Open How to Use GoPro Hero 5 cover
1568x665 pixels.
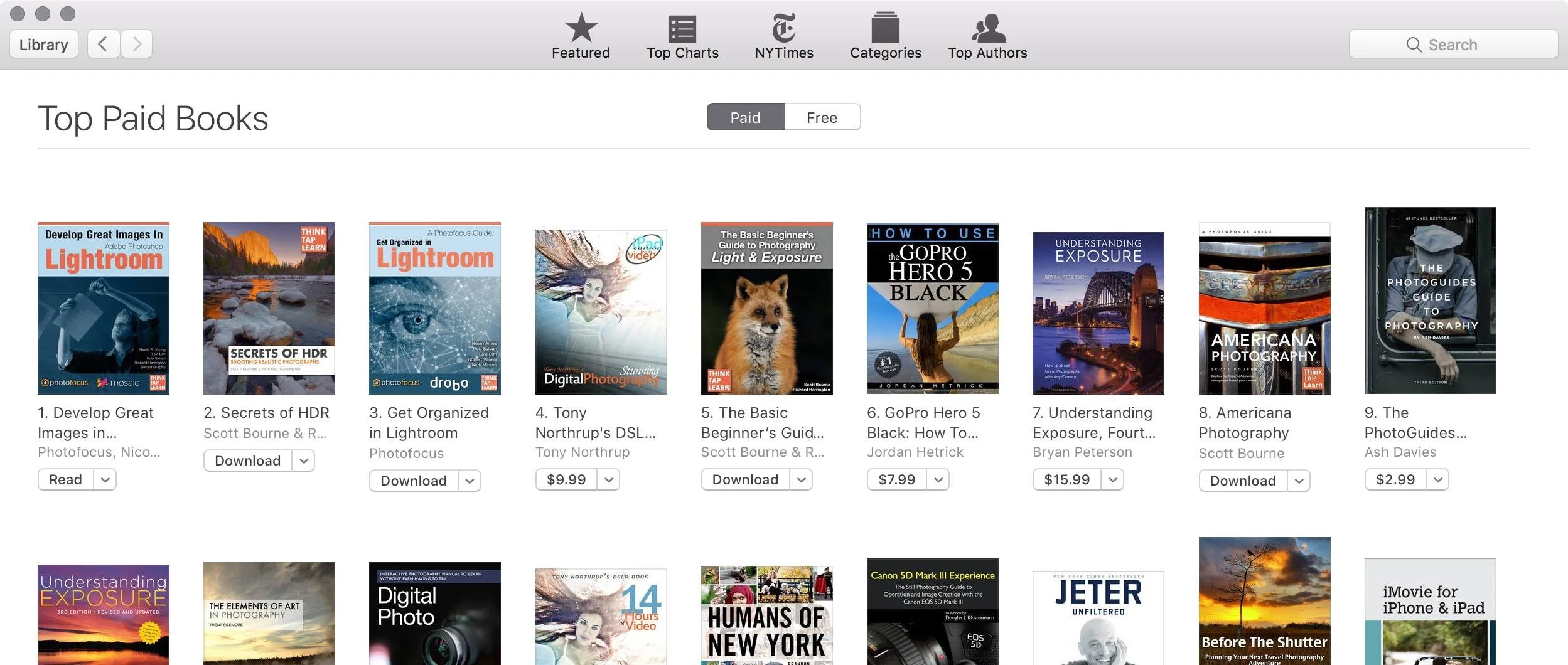tap(932, 309)
